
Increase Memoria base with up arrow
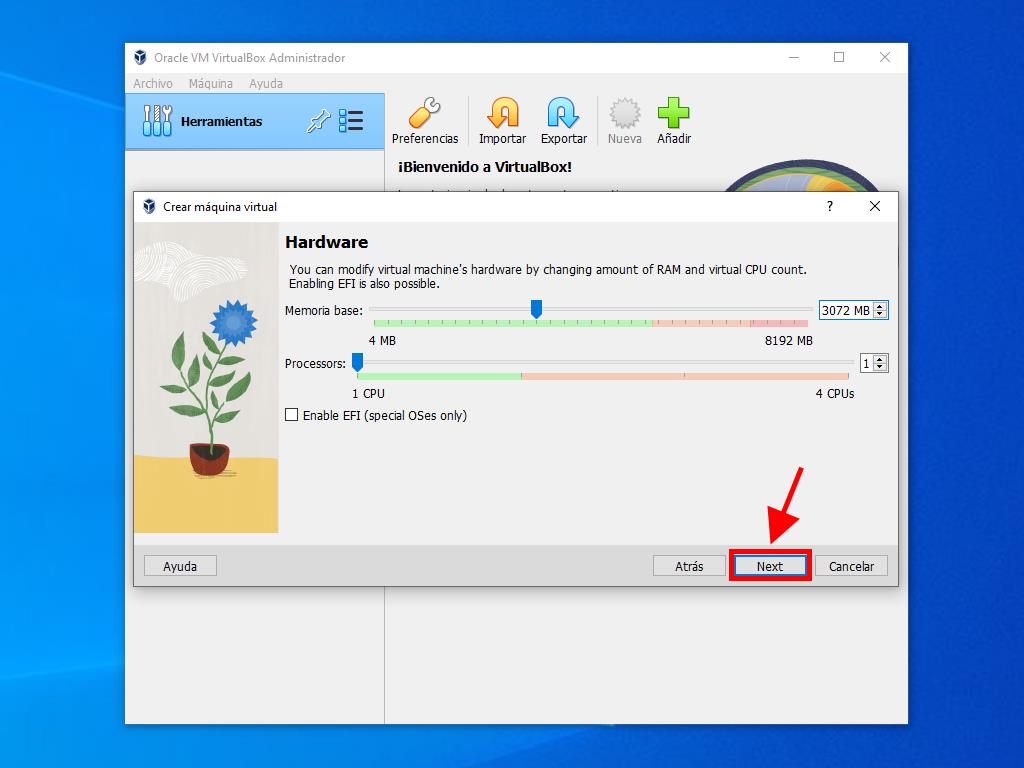click(880, 306)
